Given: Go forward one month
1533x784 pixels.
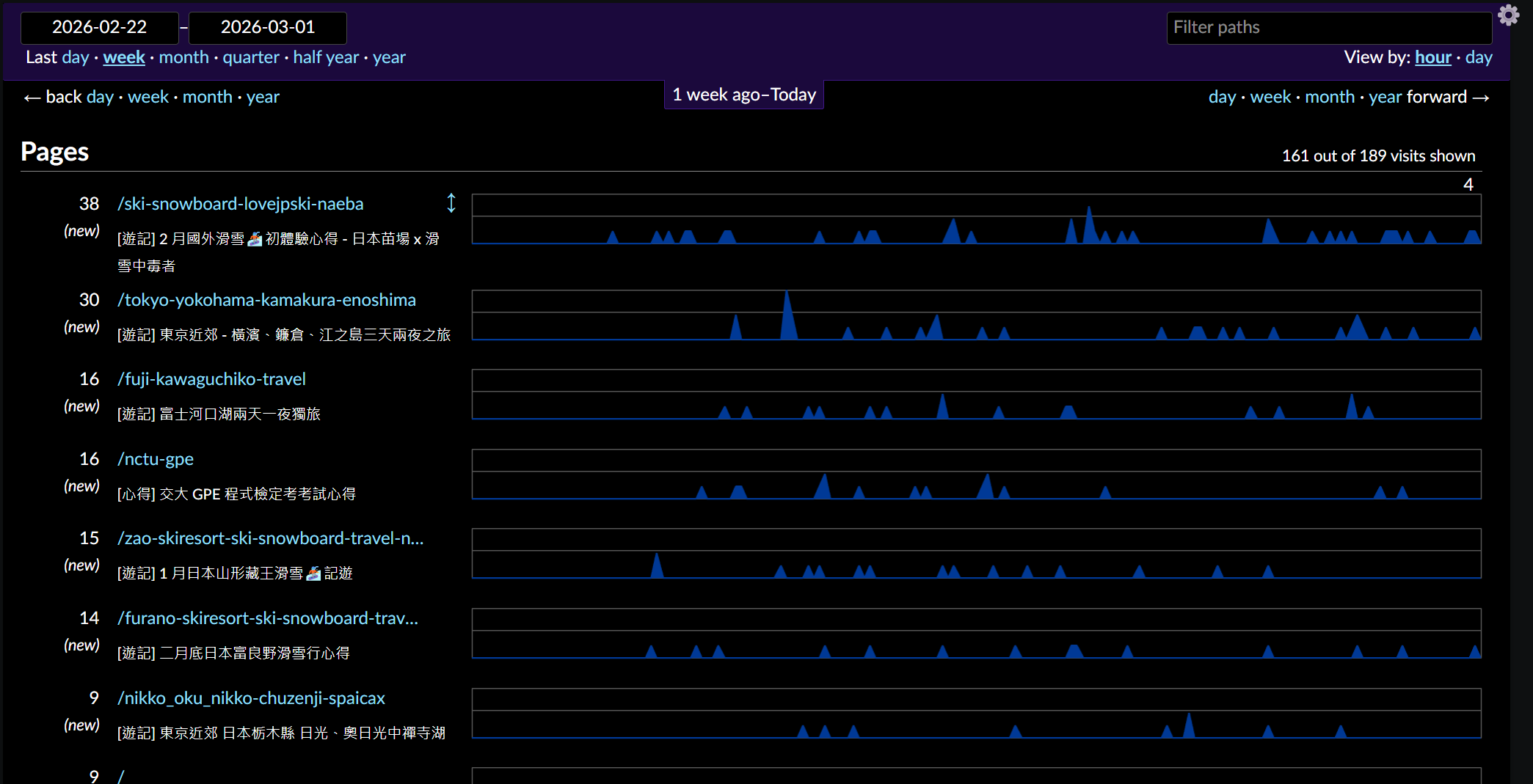Looking at the screenshot, I should point(1329,97).
